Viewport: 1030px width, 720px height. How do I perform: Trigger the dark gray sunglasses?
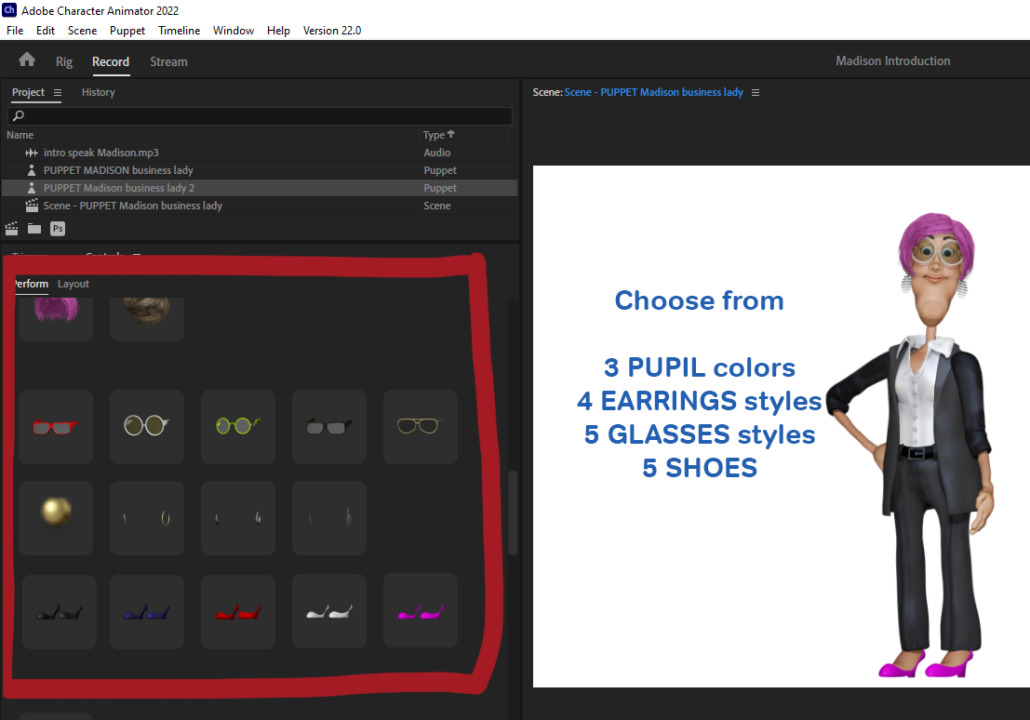(329, 427)
